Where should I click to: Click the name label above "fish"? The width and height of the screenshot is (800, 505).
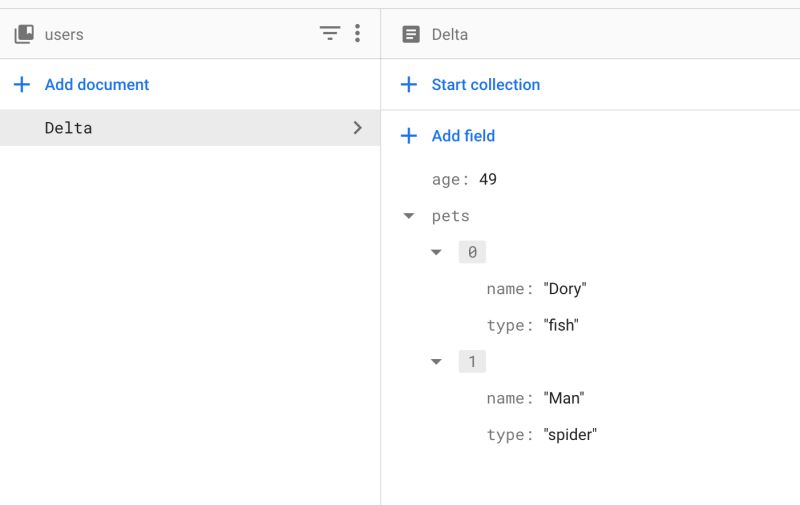click(x=510, y=289)
